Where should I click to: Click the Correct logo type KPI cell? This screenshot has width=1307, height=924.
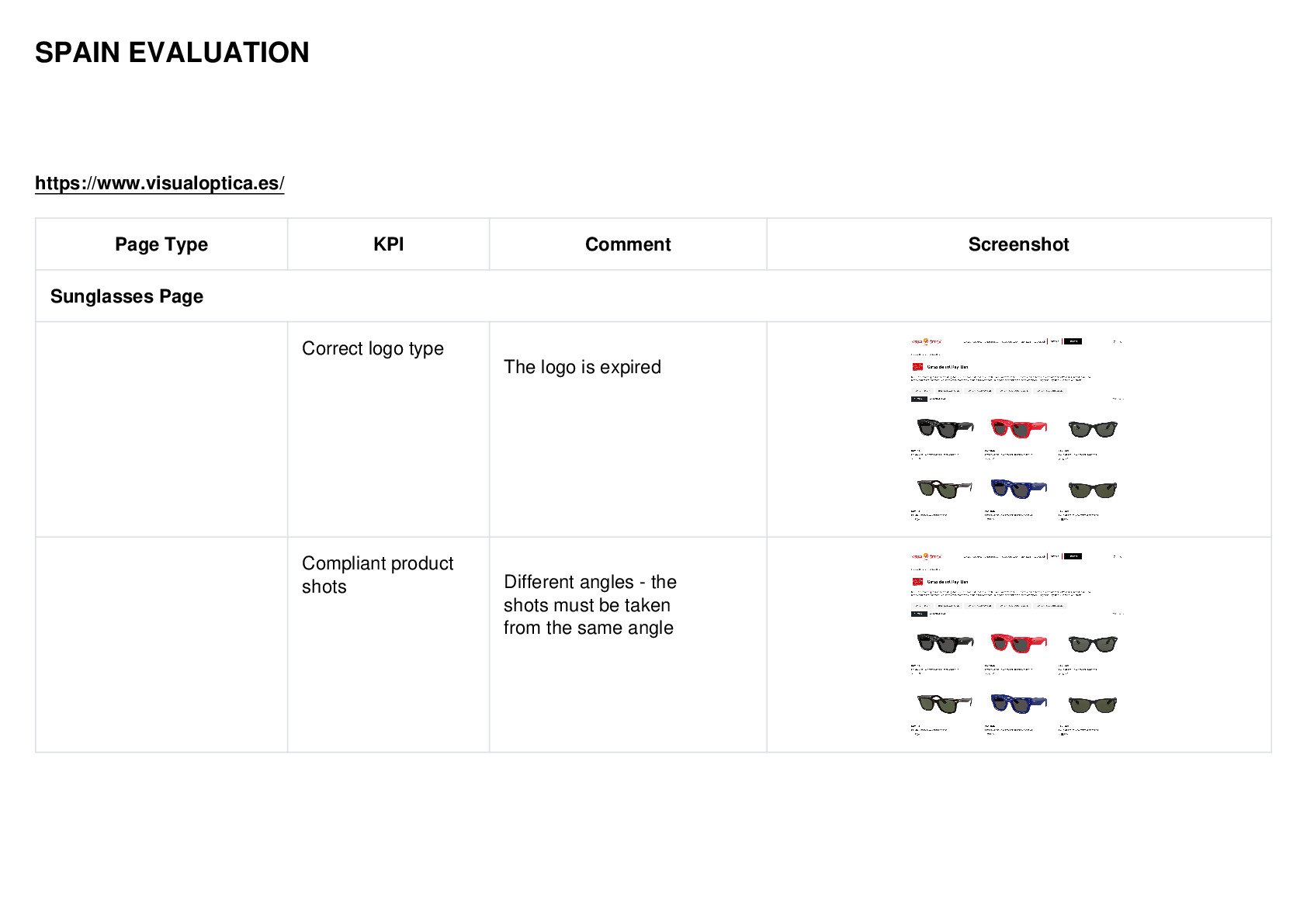point(388,429)
